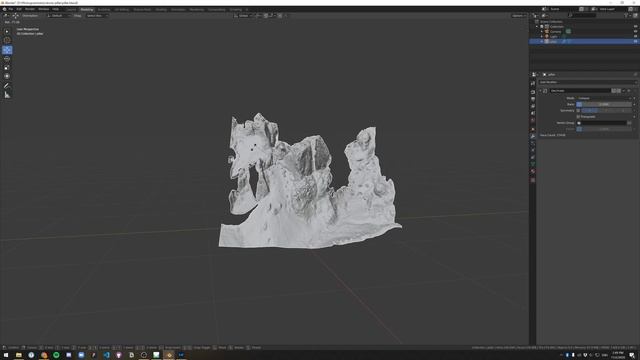Open the Object properties tab

(533, 129)
